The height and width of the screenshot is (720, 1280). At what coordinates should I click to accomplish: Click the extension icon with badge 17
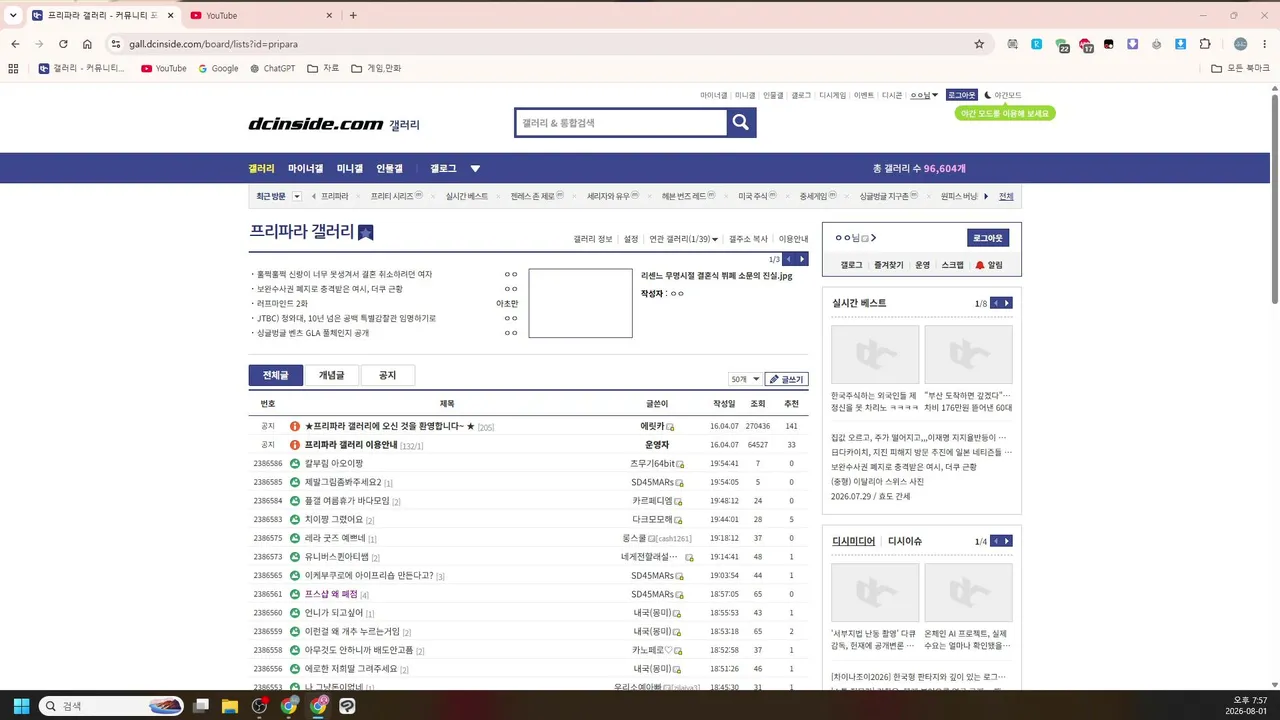tap(1086, 45)
